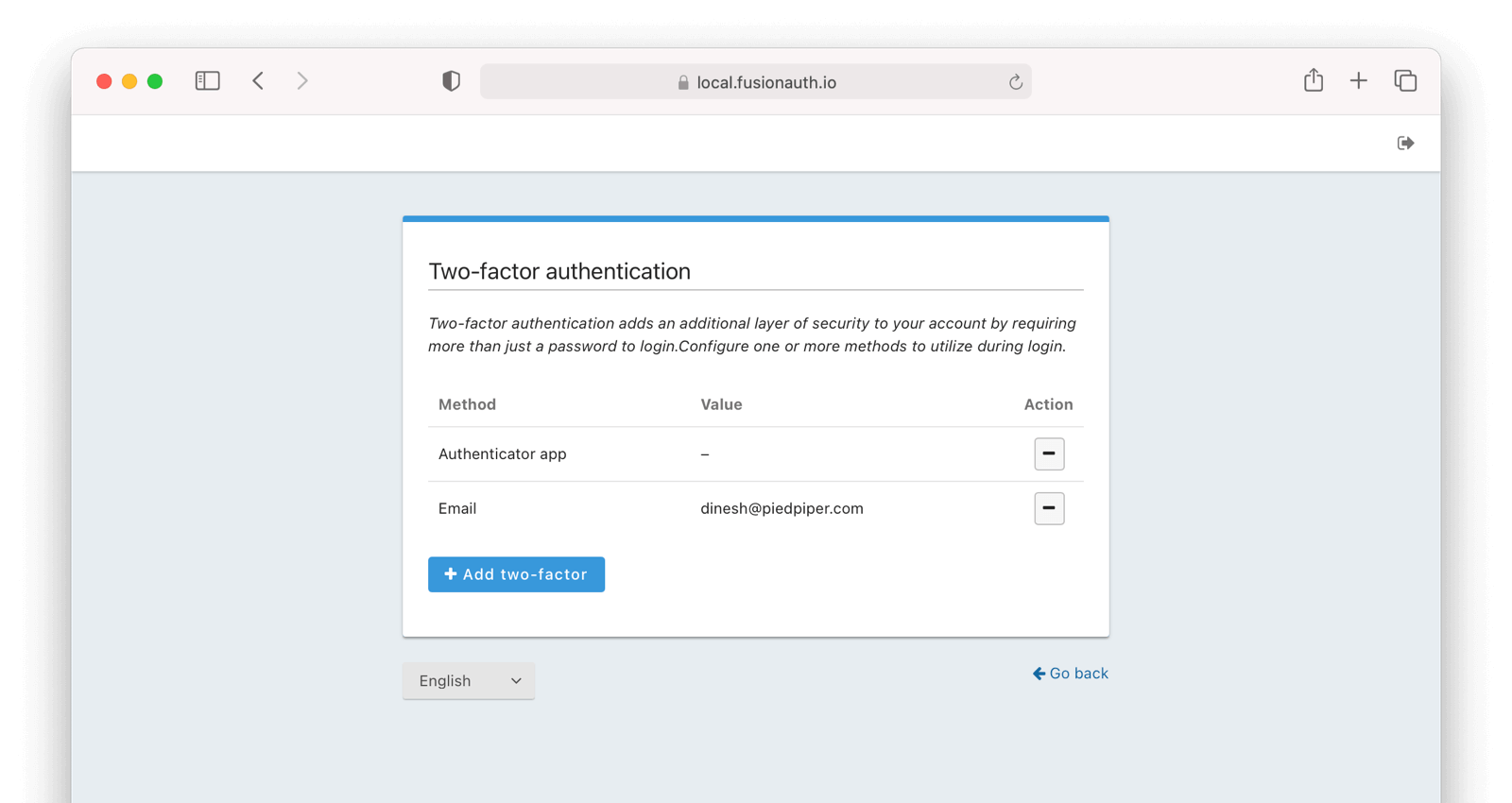Minimize the window with the yellow button

[x=129, y=81]
